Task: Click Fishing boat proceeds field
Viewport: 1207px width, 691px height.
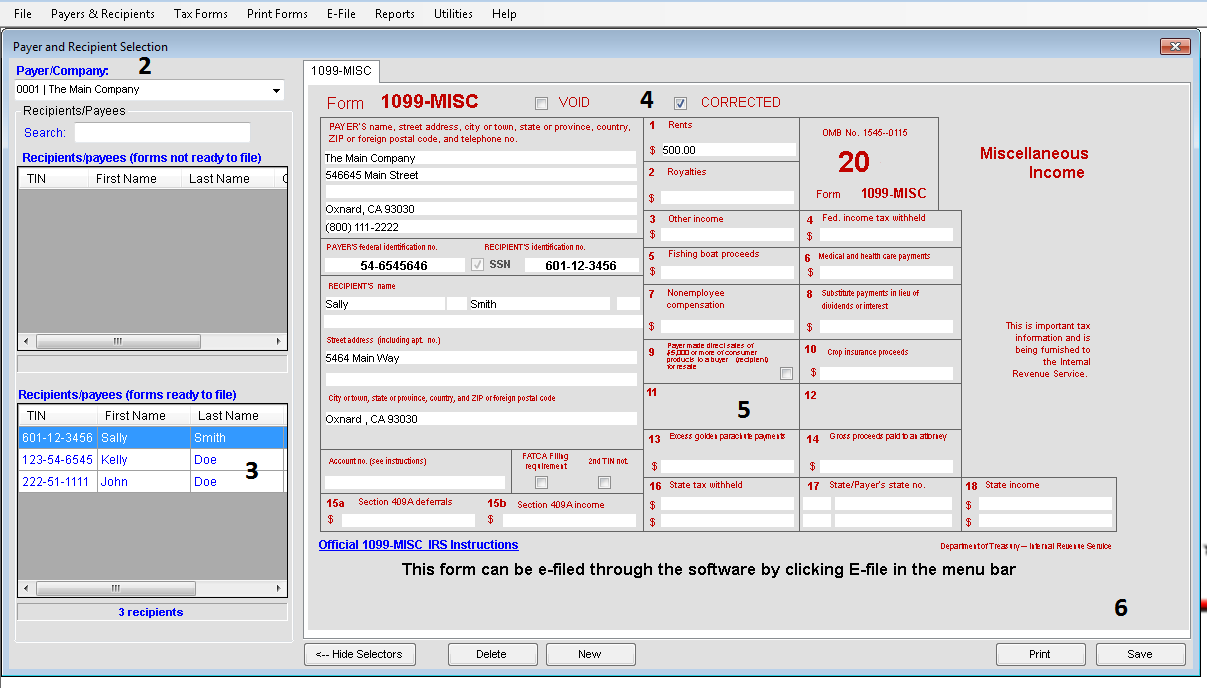Action: pyautogui.click(x=728, y=272)
